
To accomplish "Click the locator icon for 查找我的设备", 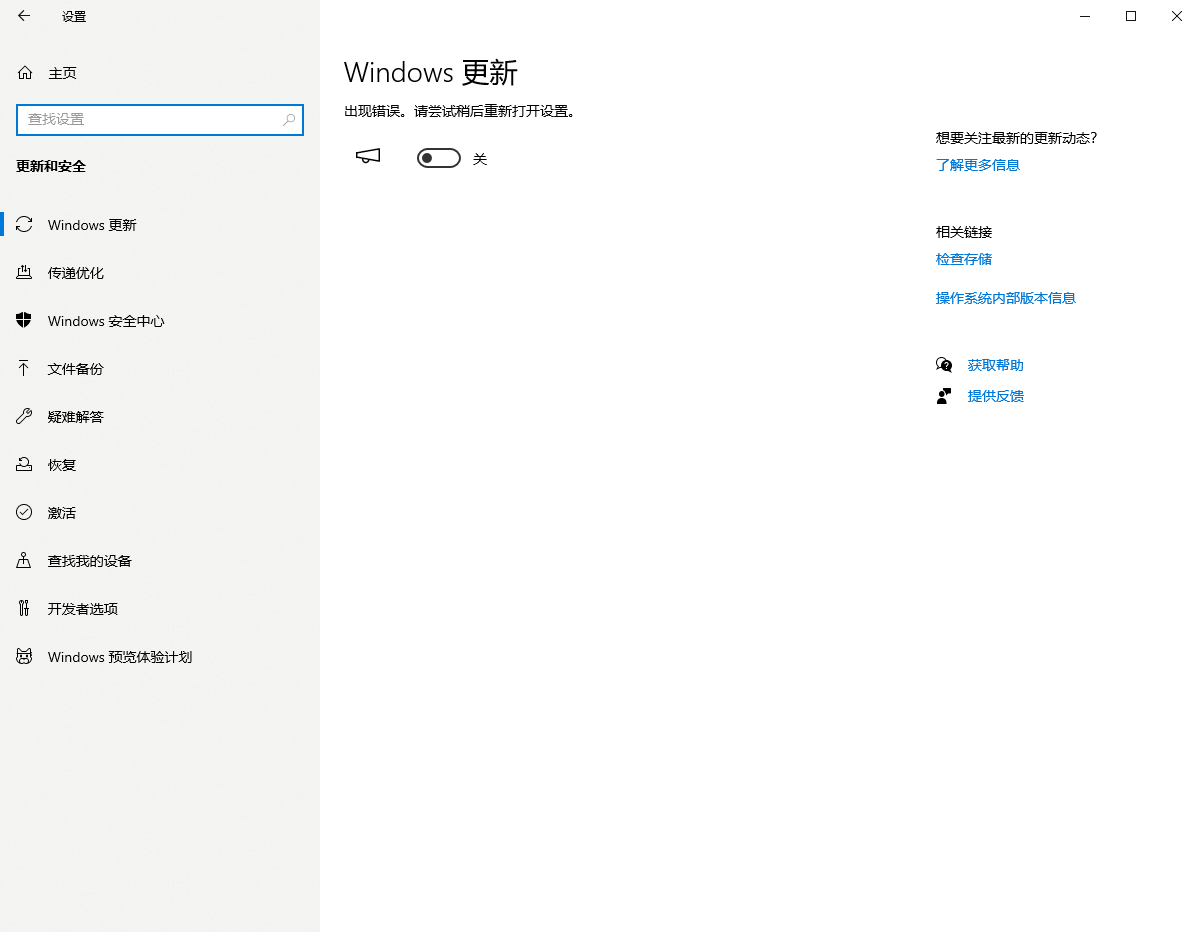I will (x=25, y=561).
